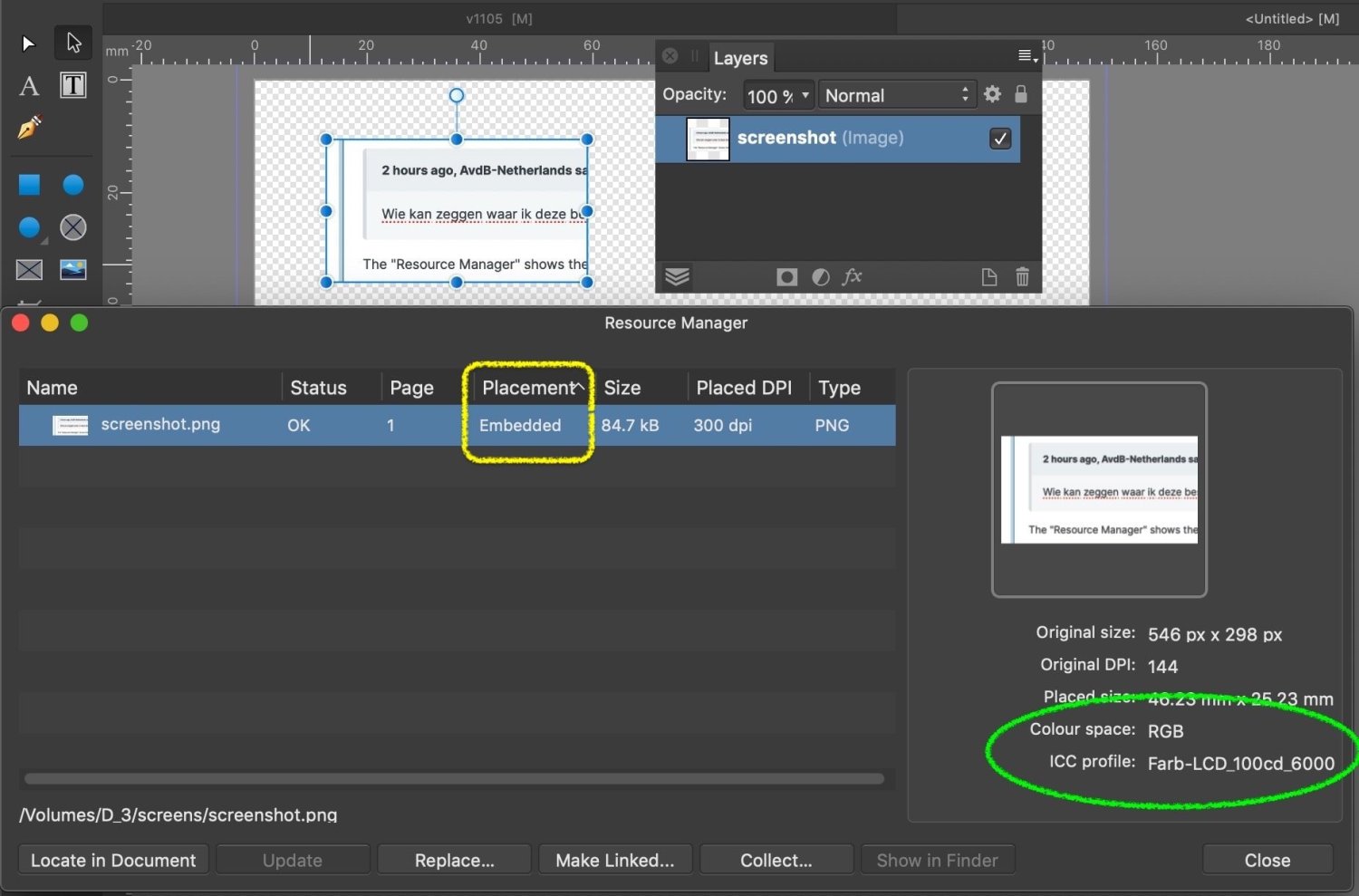Choose the Frame Text tool
Screen dimensions: 1359x896
[x=73, y=85]
